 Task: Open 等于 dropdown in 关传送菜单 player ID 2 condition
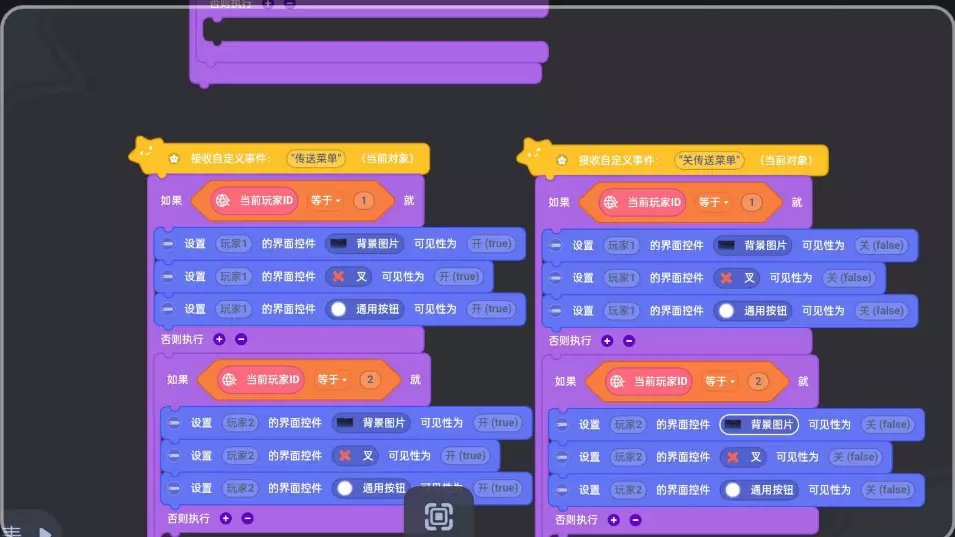pyautogui.click(x=719, y=381)
